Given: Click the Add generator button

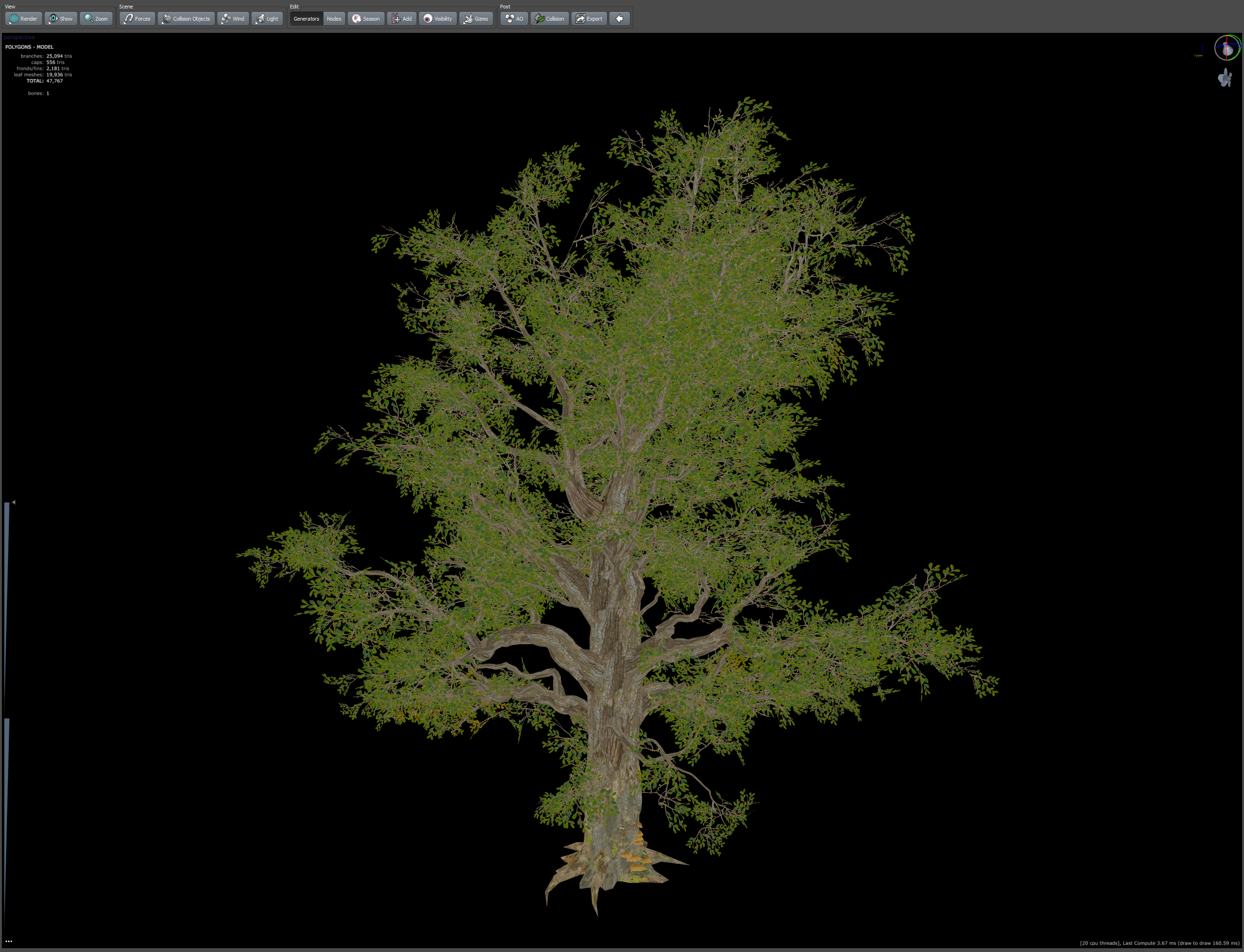Looking at the screenshot, I should pos(402,19).
